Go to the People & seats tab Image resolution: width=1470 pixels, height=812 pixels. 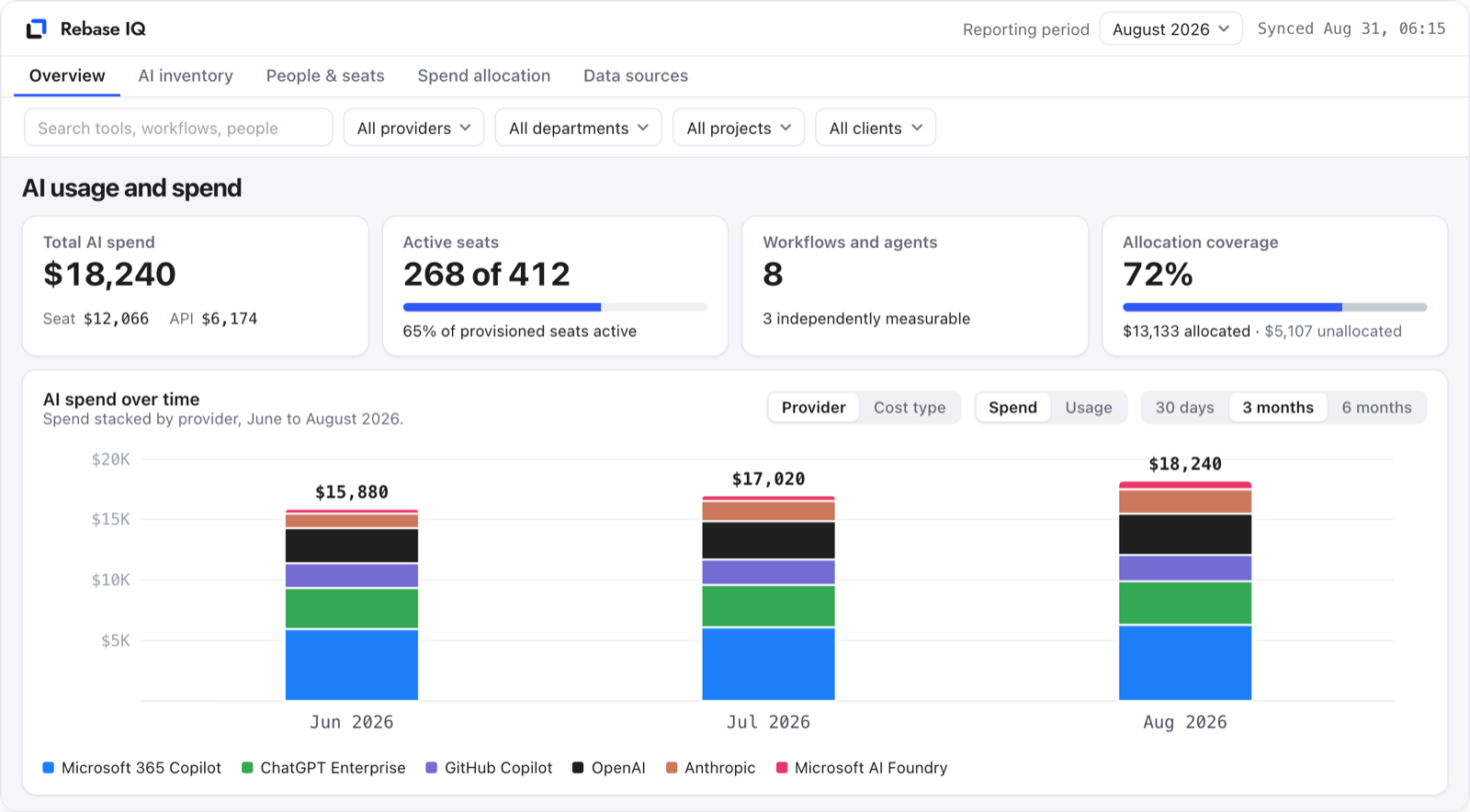coord(325,76)
